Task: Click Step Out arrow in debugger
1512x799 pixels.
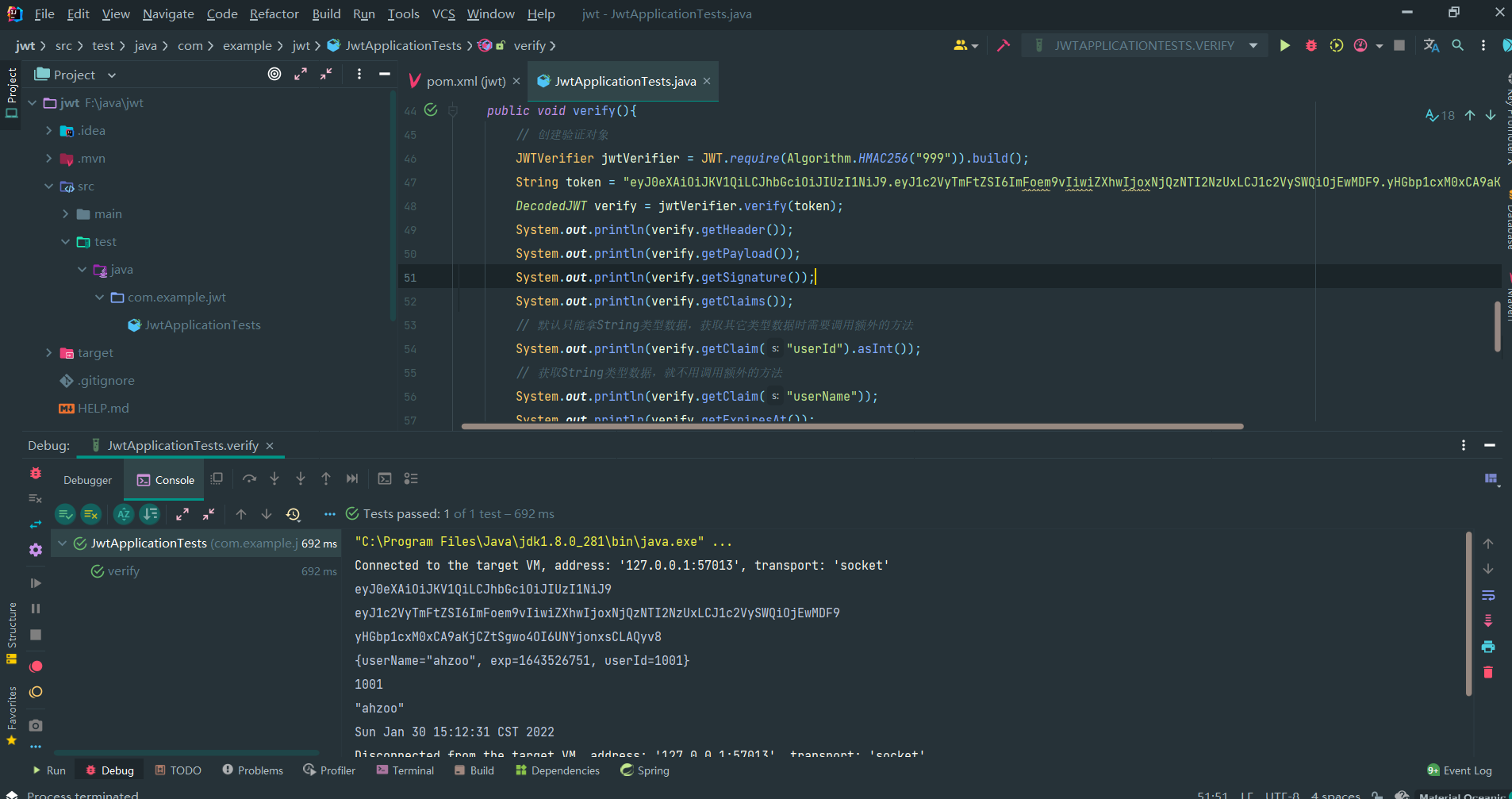Action: (x=326, y=478)
